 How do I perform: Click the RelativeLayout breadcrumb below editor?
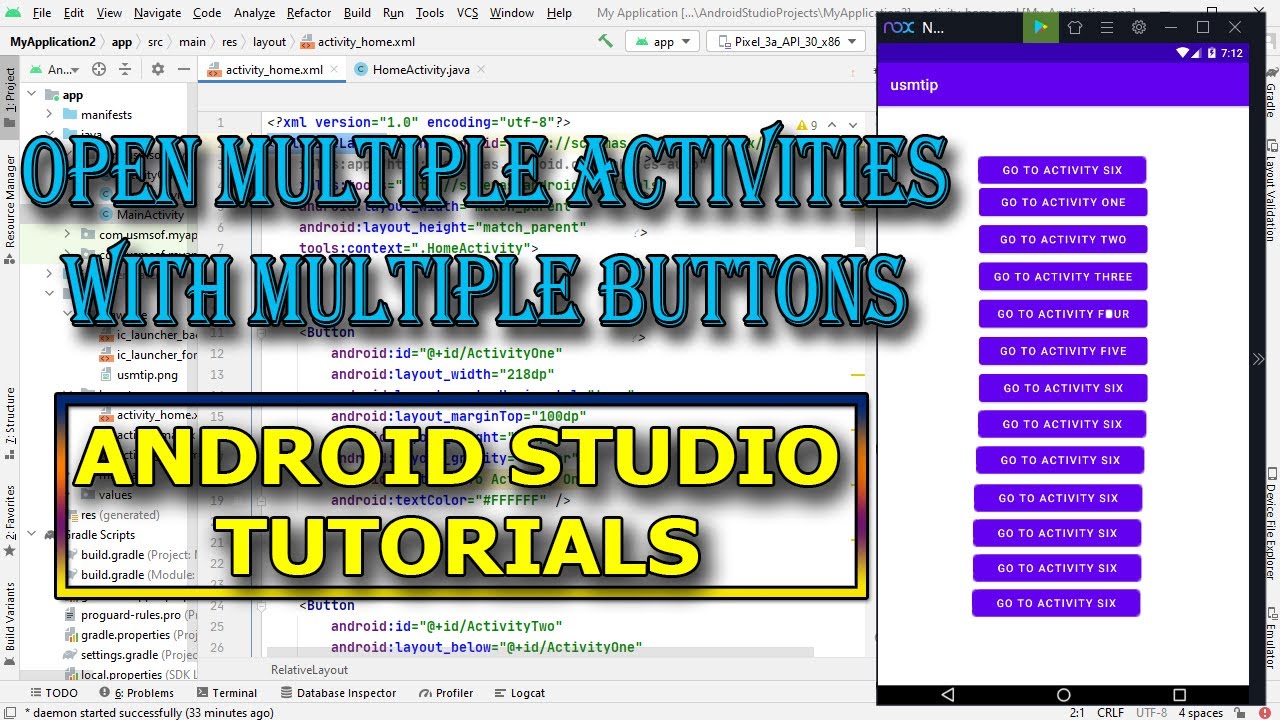(308, 670)
